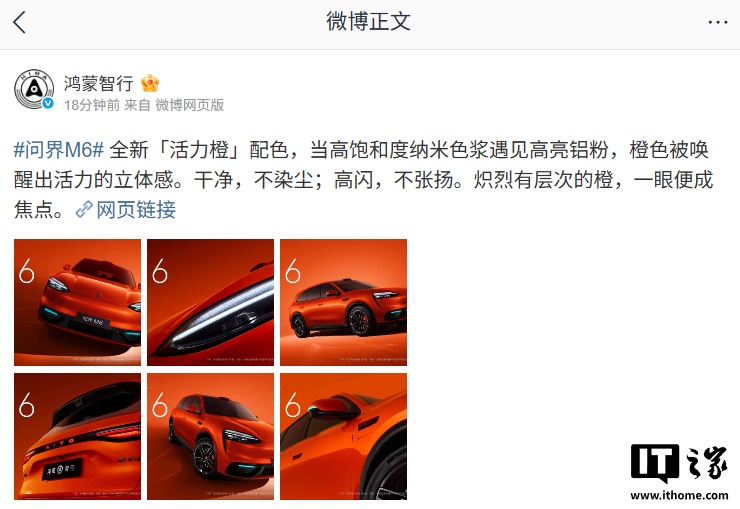Click the 微博网页版 source link
740x509 pixels.
click(190, 105)
